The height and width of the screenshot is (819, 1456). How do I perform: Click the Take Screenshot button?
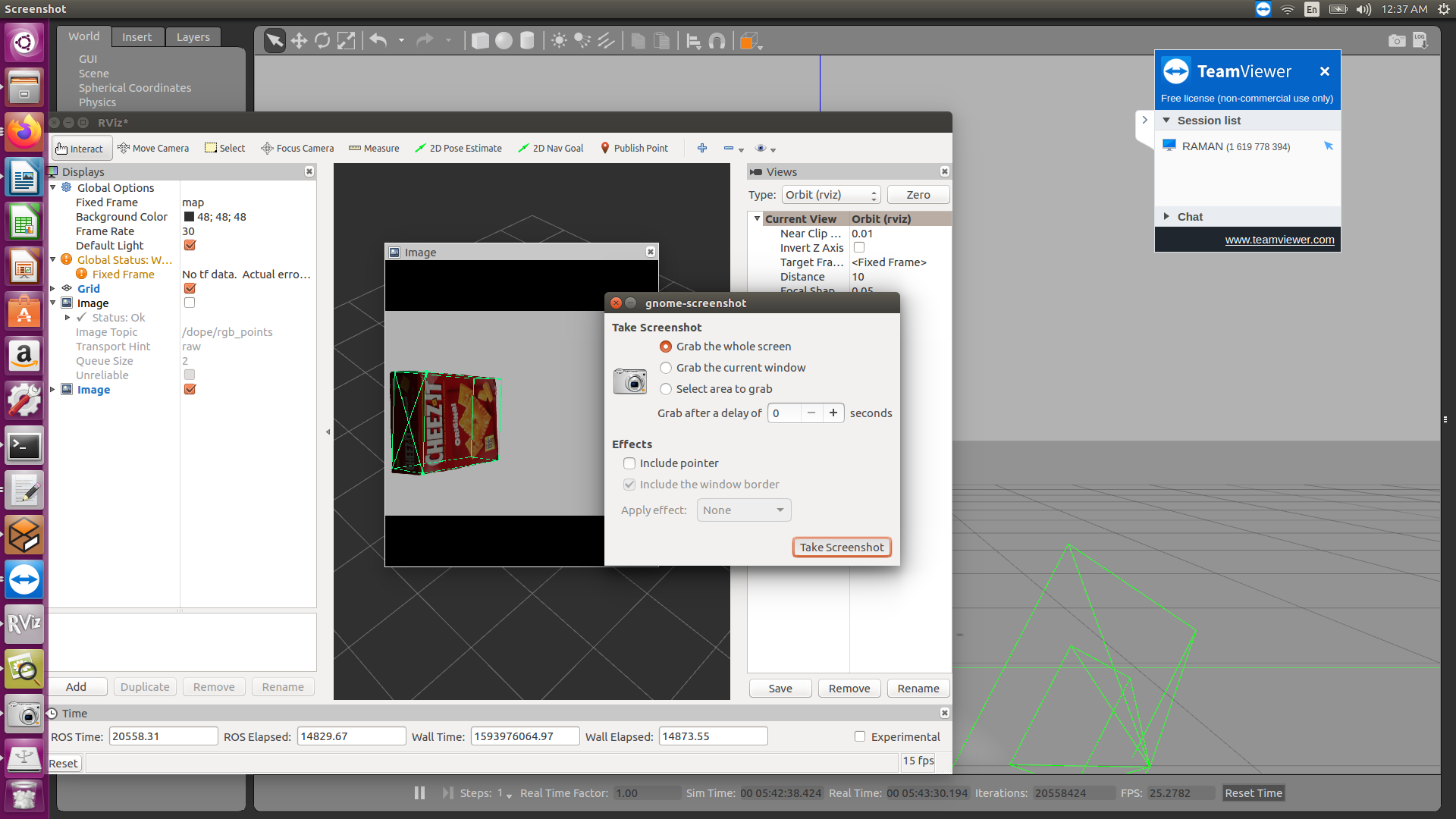pos(841,548)
